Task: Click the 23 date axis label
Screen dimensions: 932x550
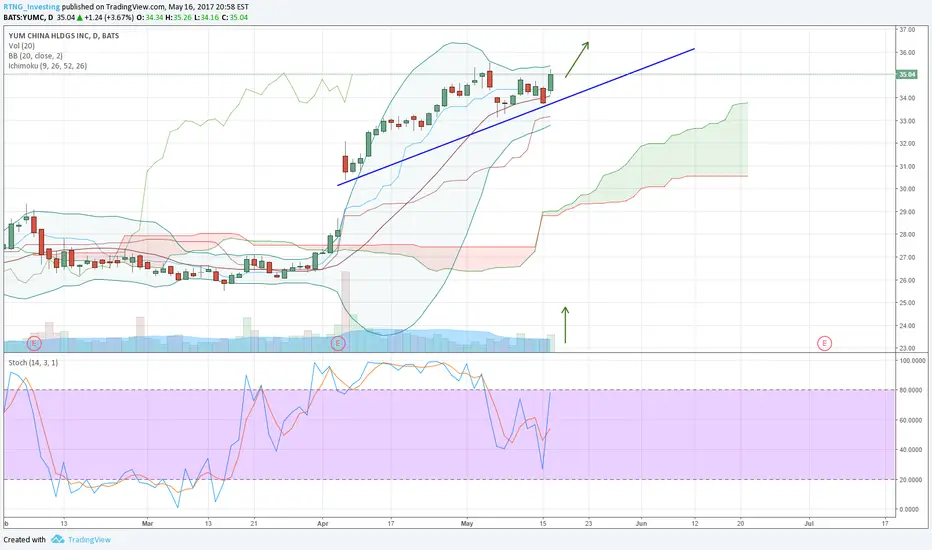Action: pyautogui.click(x=588, y=524)
